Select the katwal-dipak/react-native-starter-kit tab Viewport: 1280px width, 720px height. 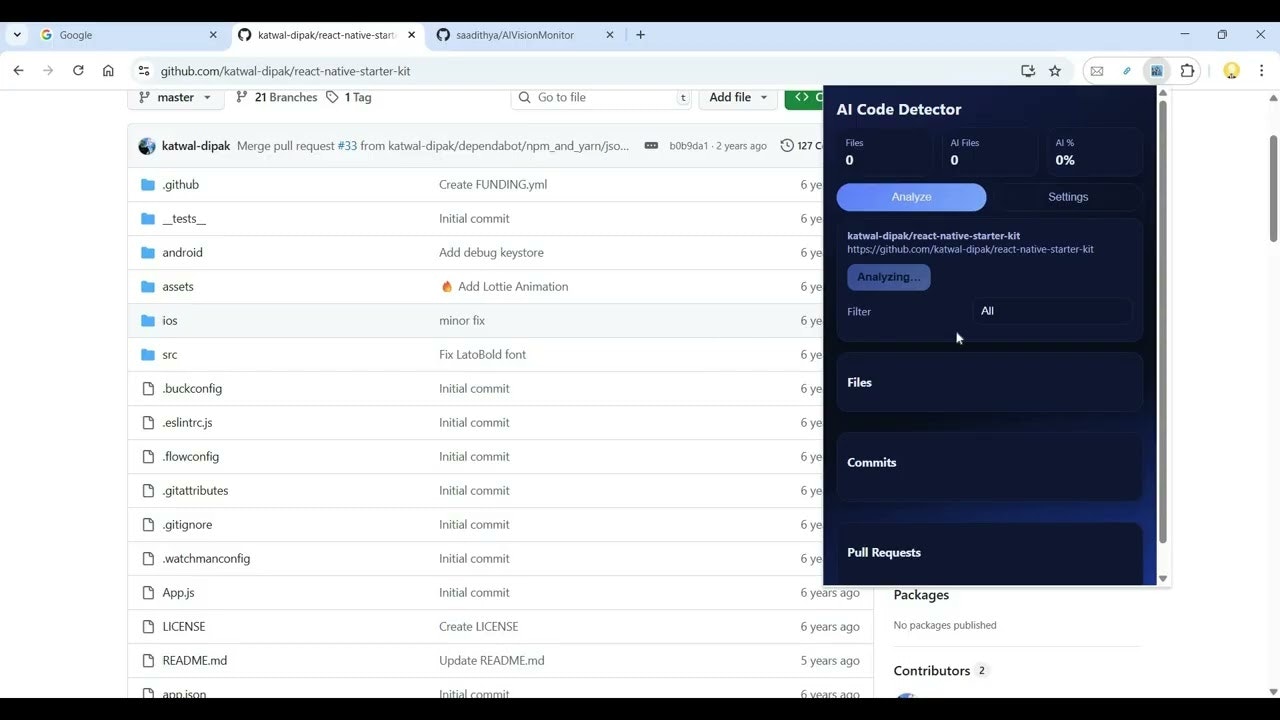[327, 35]
